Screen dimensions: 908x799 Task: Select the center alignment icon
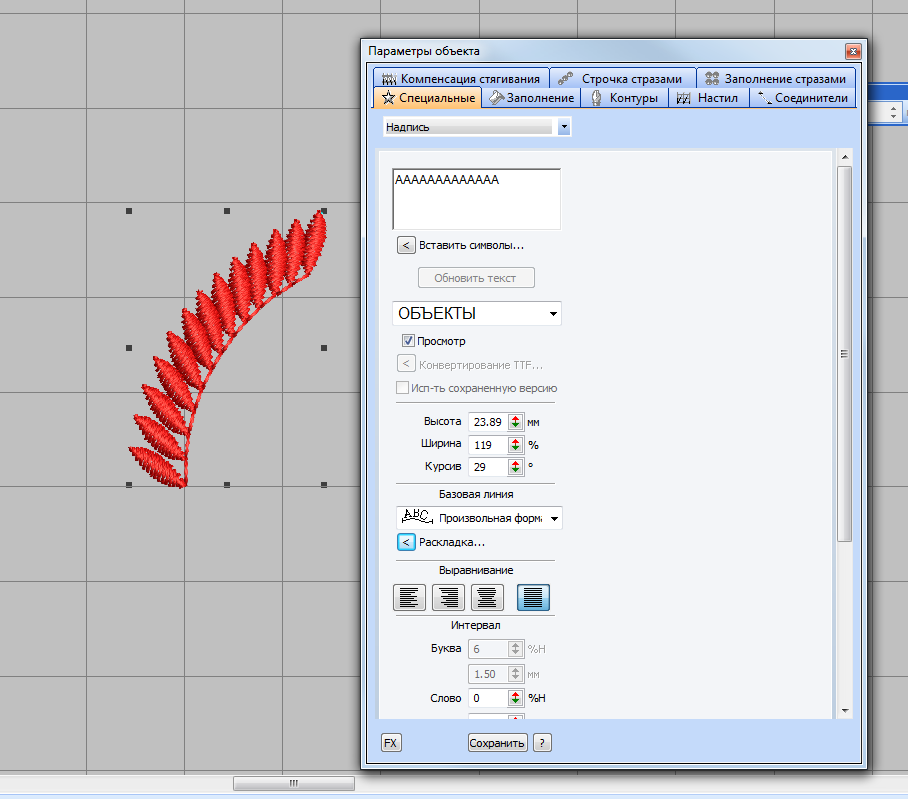pyautogui.click(x=487, y=598)
